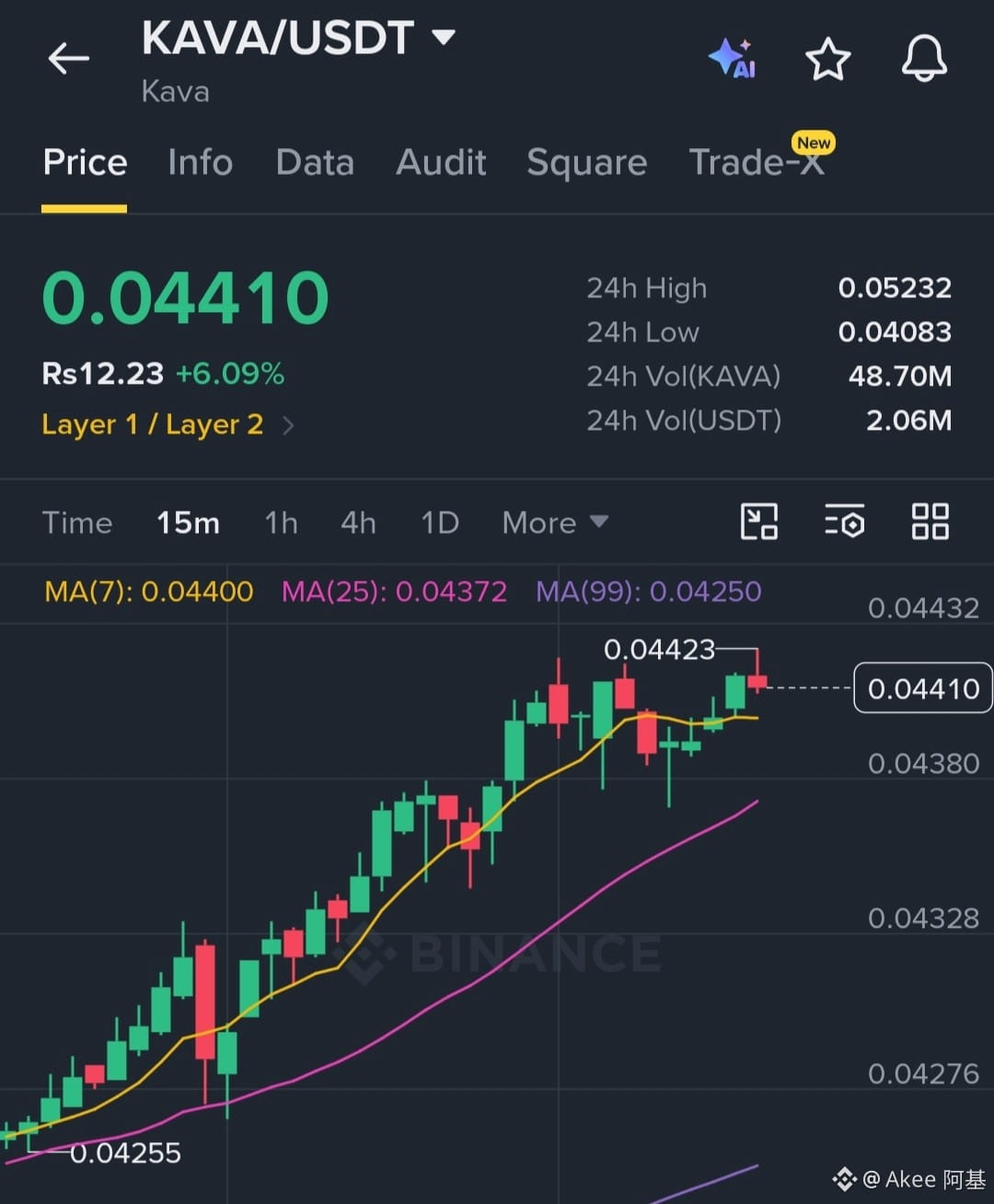Tap the chart low marker 0.04255
This screenshot has width=994, height=1204.
click(x=126, y=1152)
